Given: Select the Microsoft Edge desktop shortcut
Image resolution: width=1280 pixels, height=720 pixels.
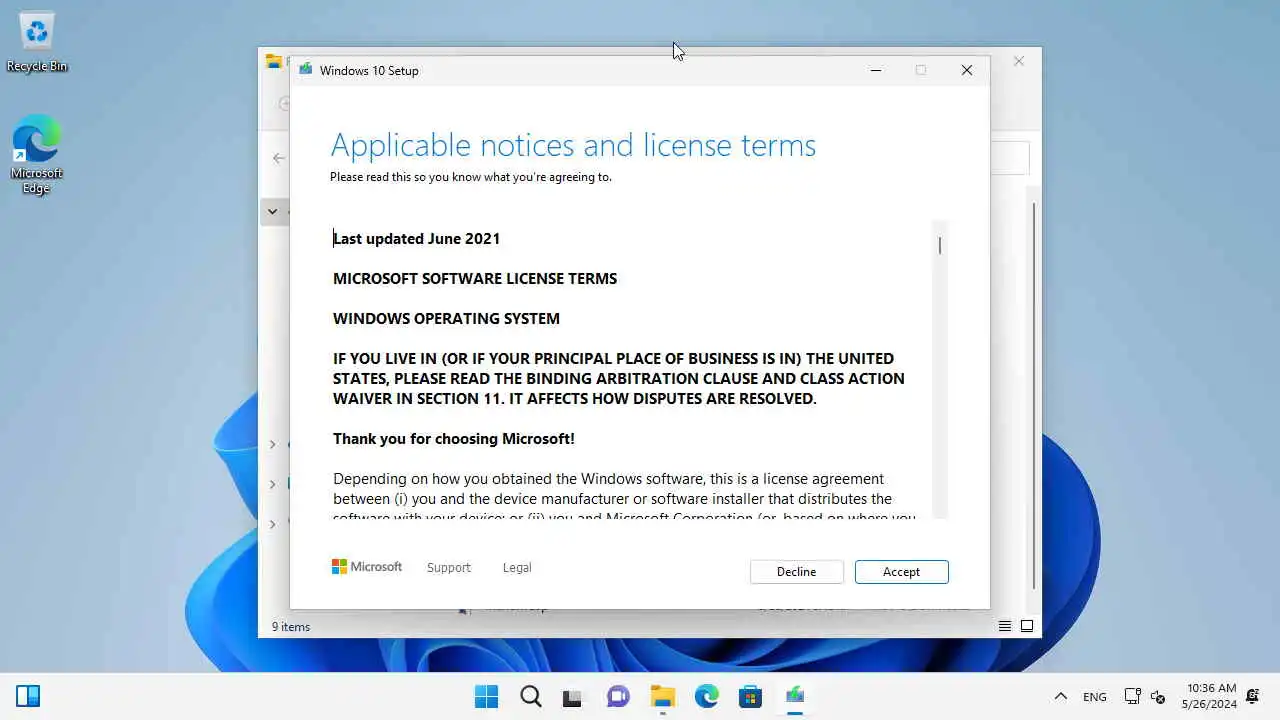Looking at the screenshot, I should coord(36,155).
